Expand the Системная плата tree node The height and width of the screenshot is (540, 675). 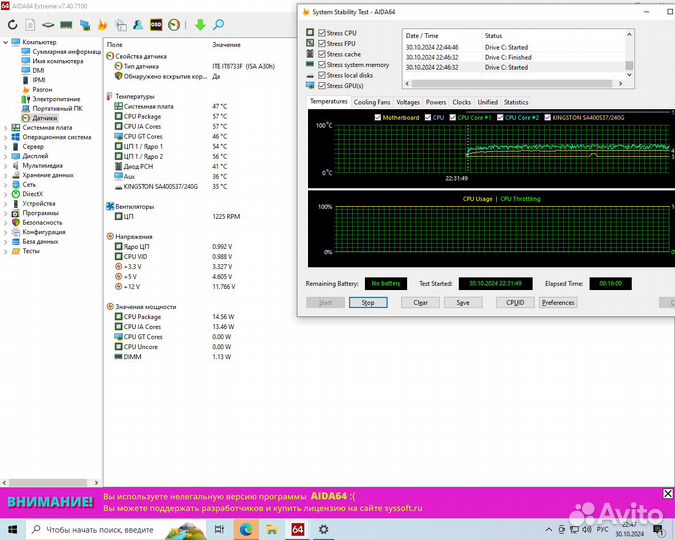[x=5, y=127]
